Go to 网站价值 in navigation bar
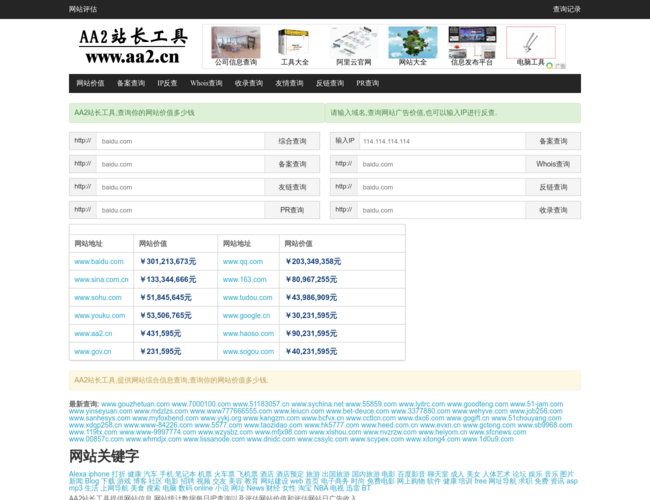650x500 pixels. 90,83
